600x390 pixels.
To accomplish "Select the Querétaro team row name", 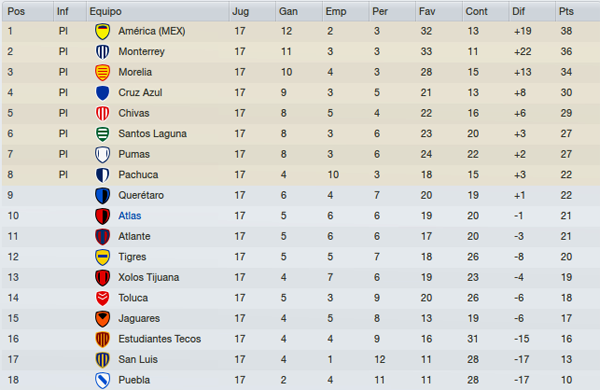I will [x=141, y=195].
